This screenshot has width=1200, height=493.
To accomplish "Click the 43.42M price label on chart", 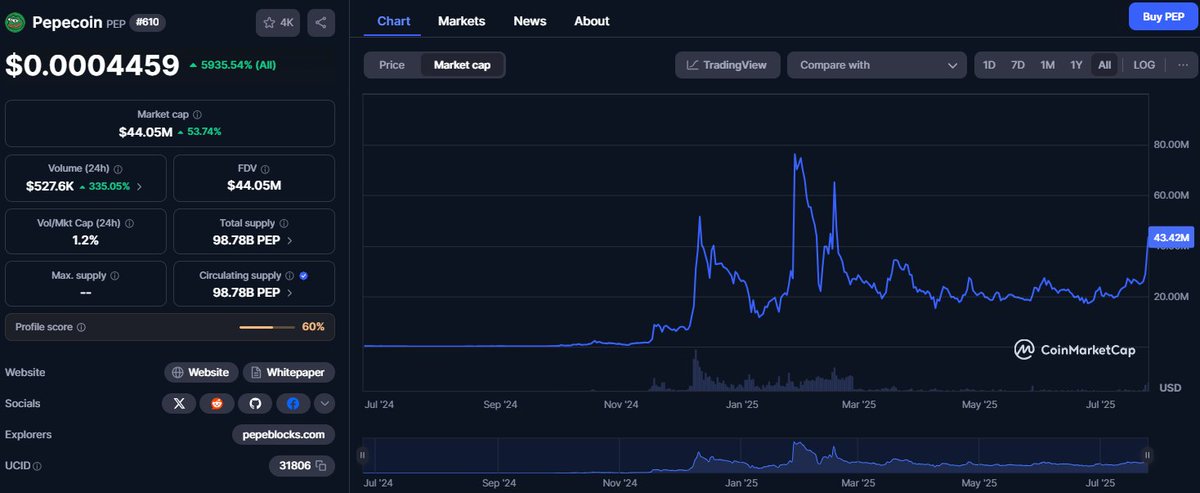I will coord(1172,237).
